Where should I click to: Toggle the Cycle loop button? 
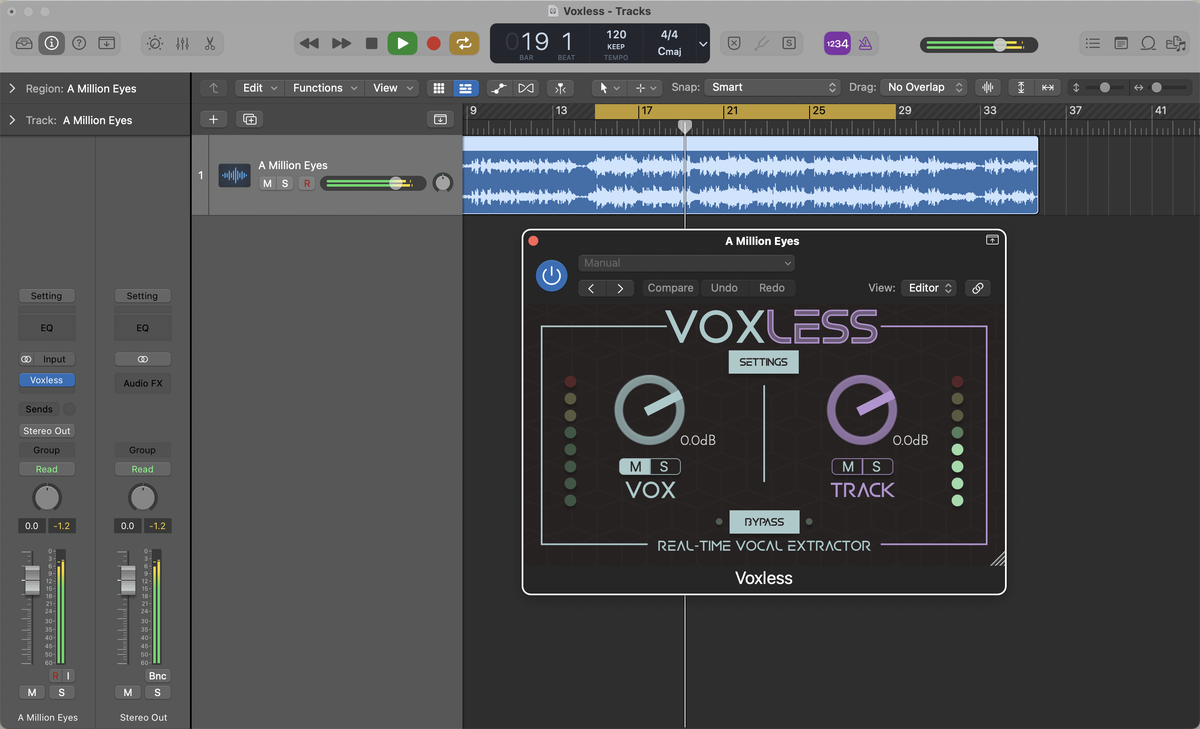464,43
